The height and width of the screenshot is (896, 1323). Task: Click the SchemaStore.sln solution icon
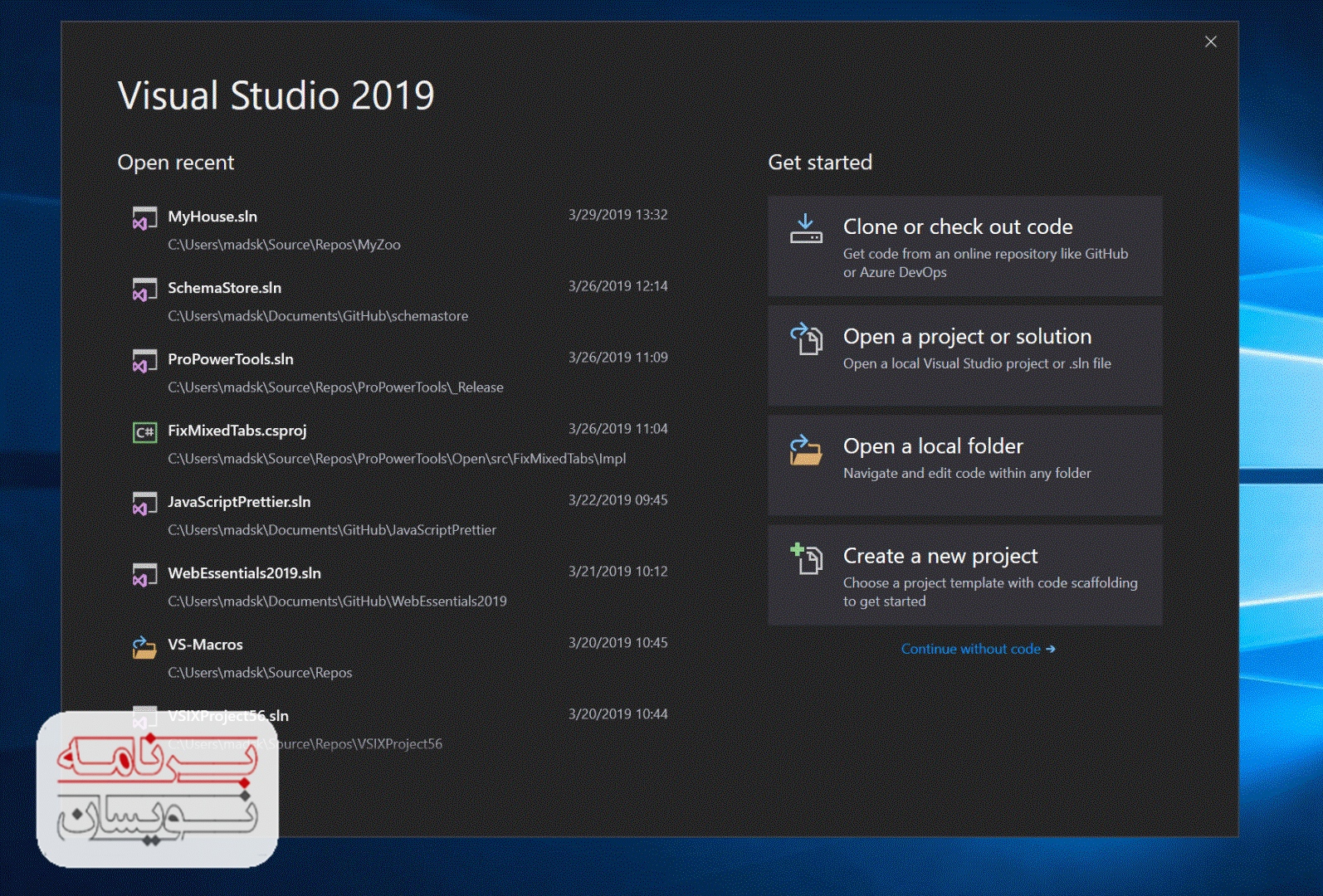(x=144, y=290)
